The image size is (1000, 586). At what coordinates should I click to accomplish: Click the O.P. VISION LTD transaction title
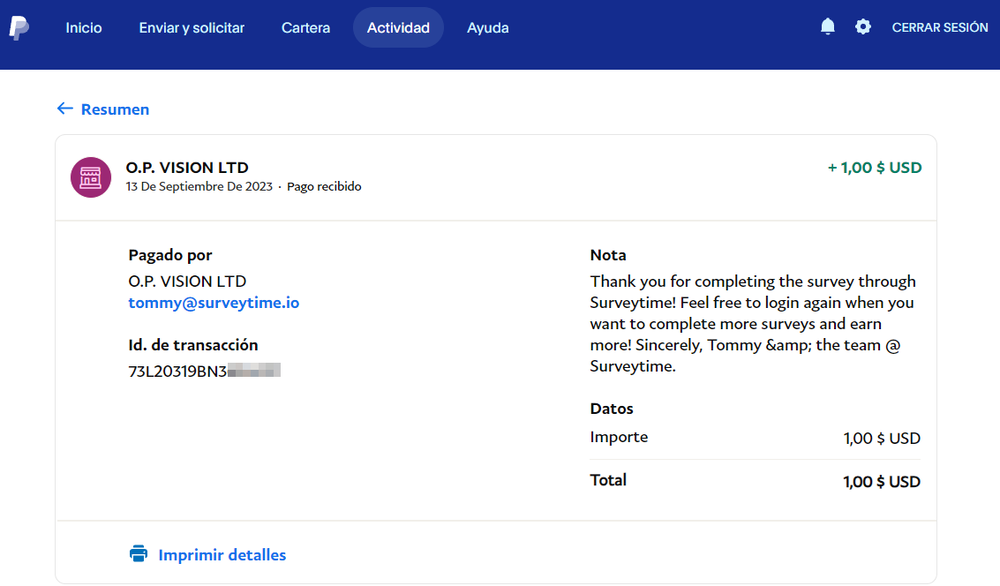[x=187, y=167]
